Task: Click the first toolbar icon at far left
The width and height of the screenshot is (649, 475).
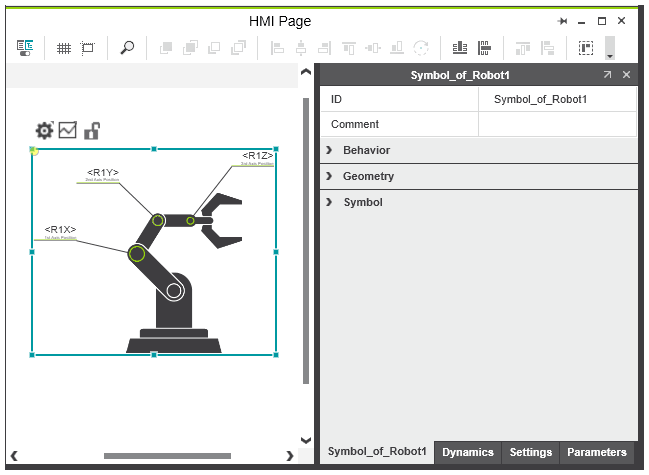Action: (26, 48)
